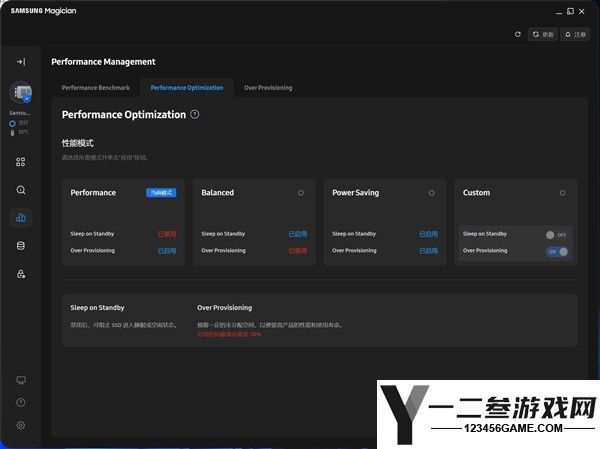Select the Custom mode radio button
This screenshot has height=449, width=600.
[x=562, y=193]
